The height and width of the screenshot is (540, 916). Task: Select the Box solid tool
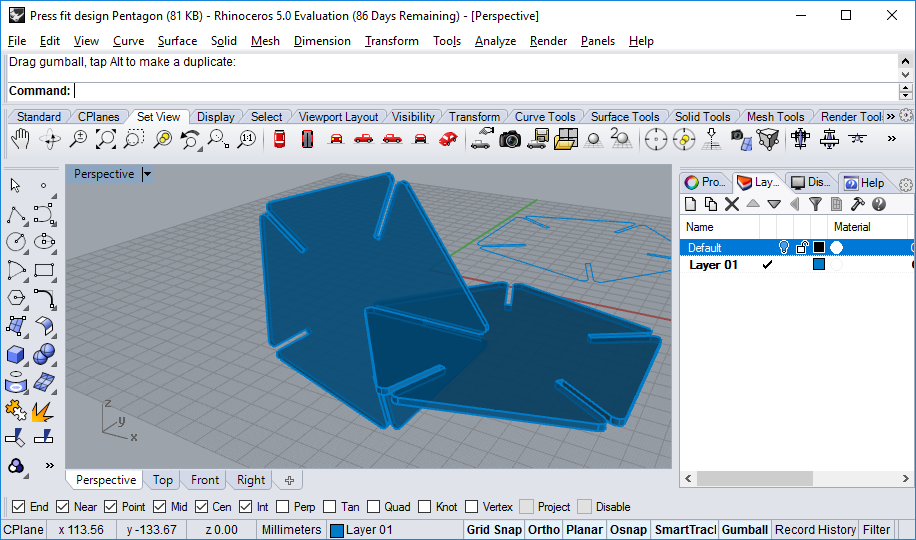pyautogui.click(x=16, y=354)
